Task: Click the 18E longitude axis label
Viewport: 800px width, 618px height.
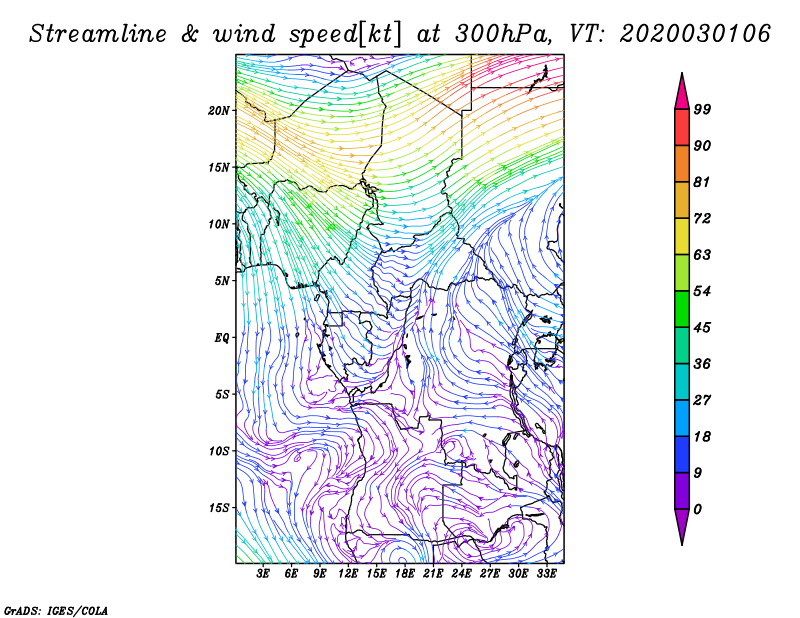Action: click(404, 573)
